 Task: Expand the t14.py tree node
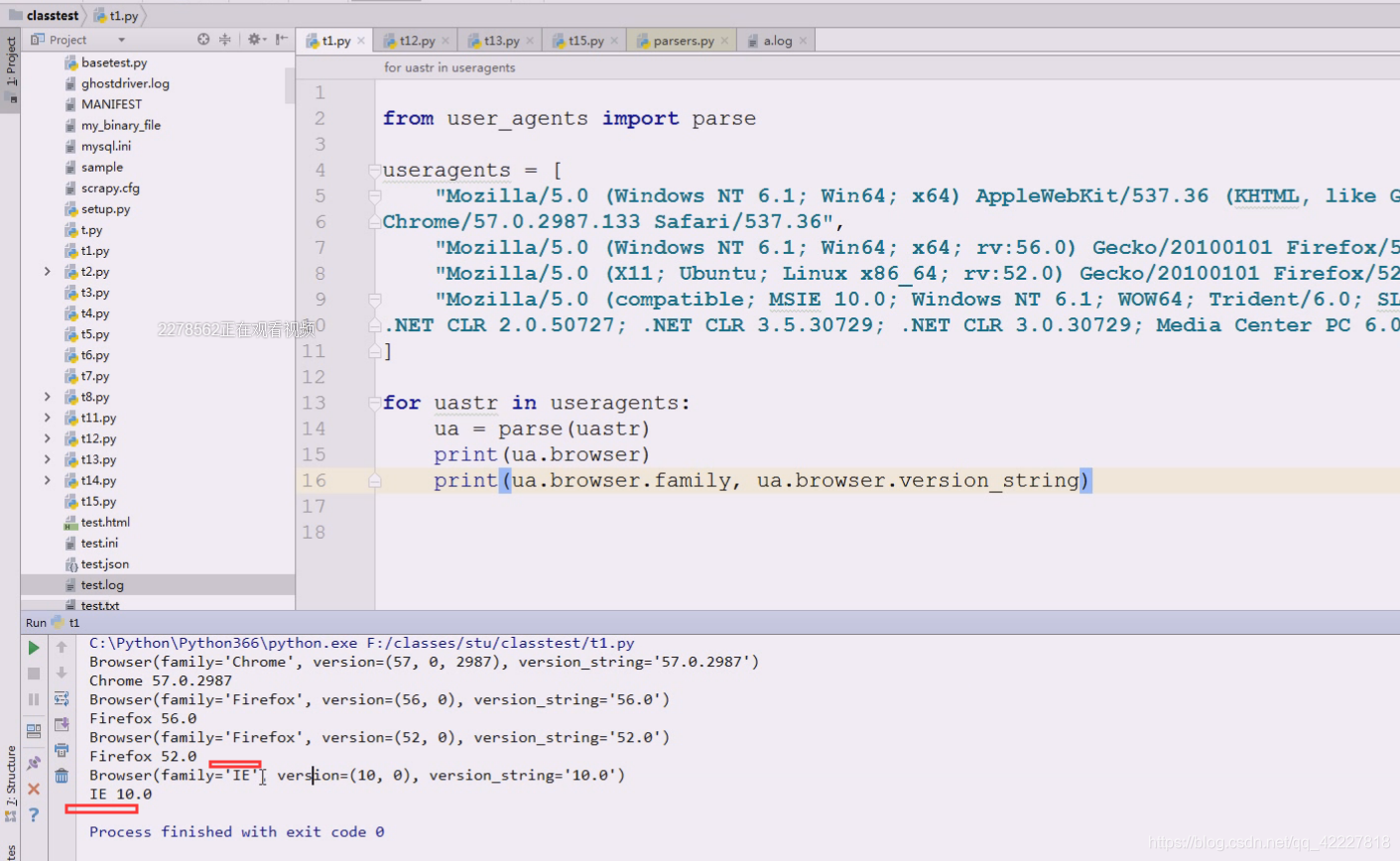tap(47, 480)
